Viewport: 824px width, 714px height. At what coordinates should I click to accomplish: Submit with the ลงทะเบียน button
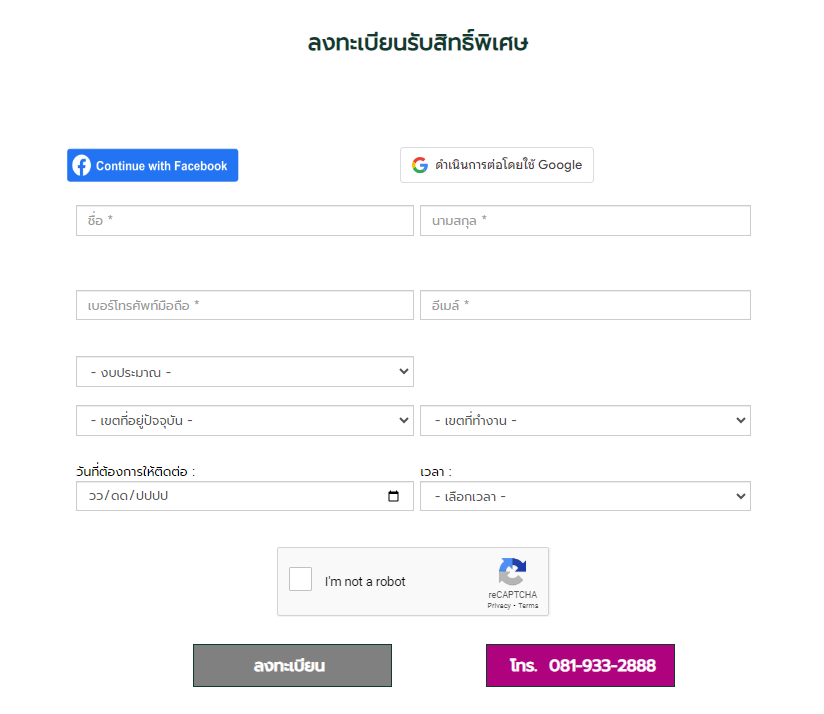(x=292, y=666)
